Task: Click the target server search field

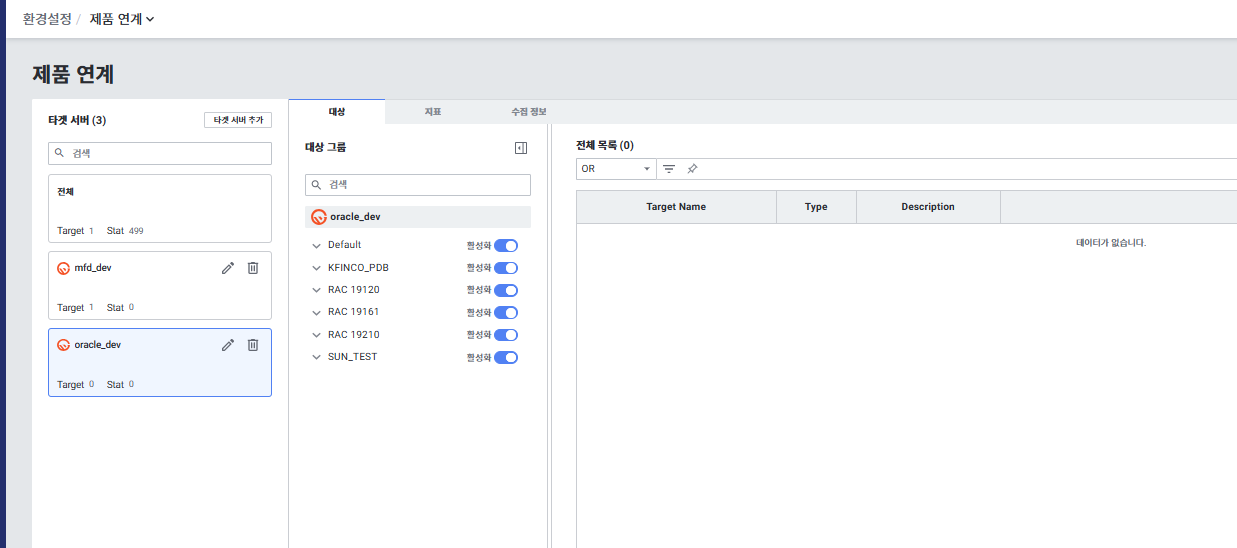Action: click(x=160, y=153)
